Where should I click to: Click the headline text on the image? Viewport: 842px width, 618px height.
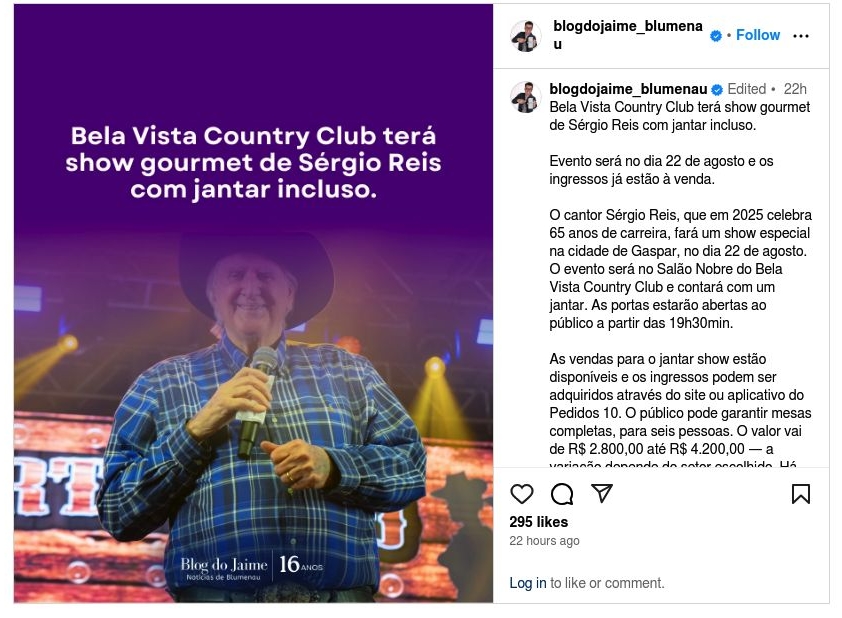click(253, 163)
